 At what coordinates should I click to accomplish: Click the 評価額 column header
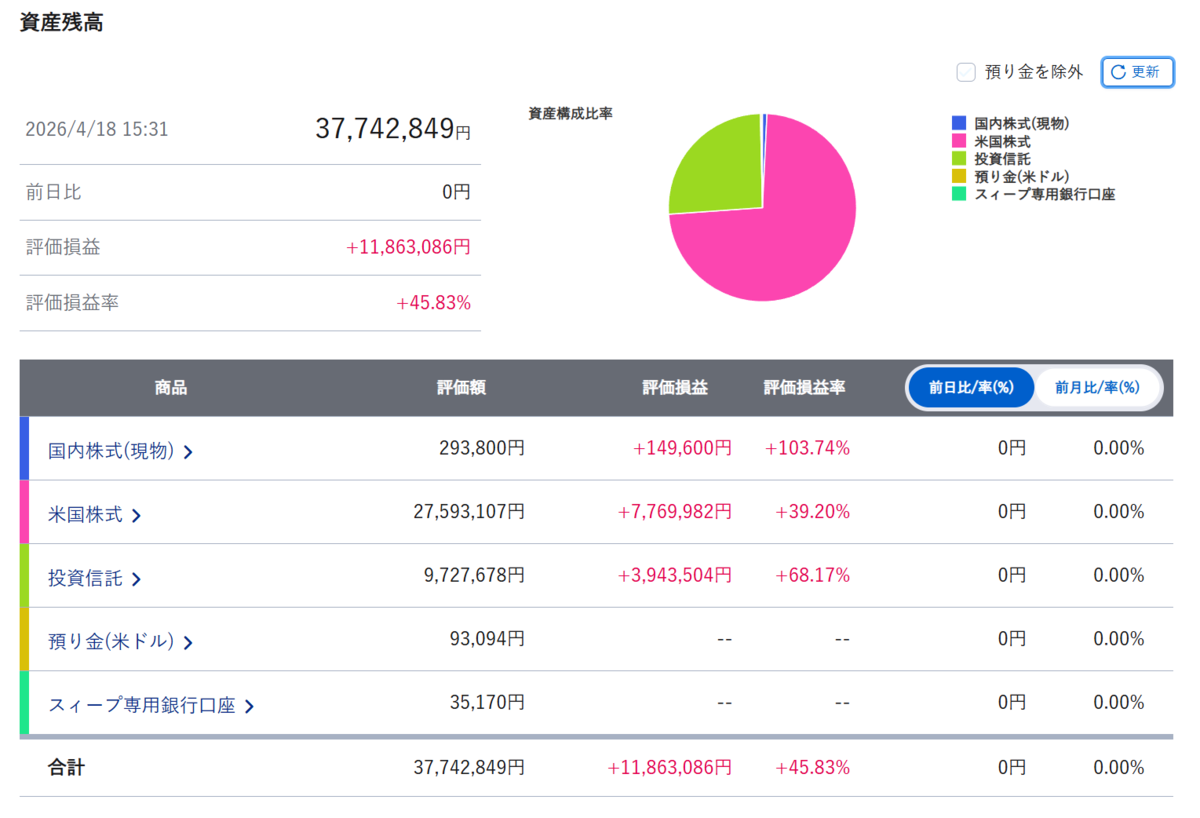pyautogui.click(x=461, y=387)
